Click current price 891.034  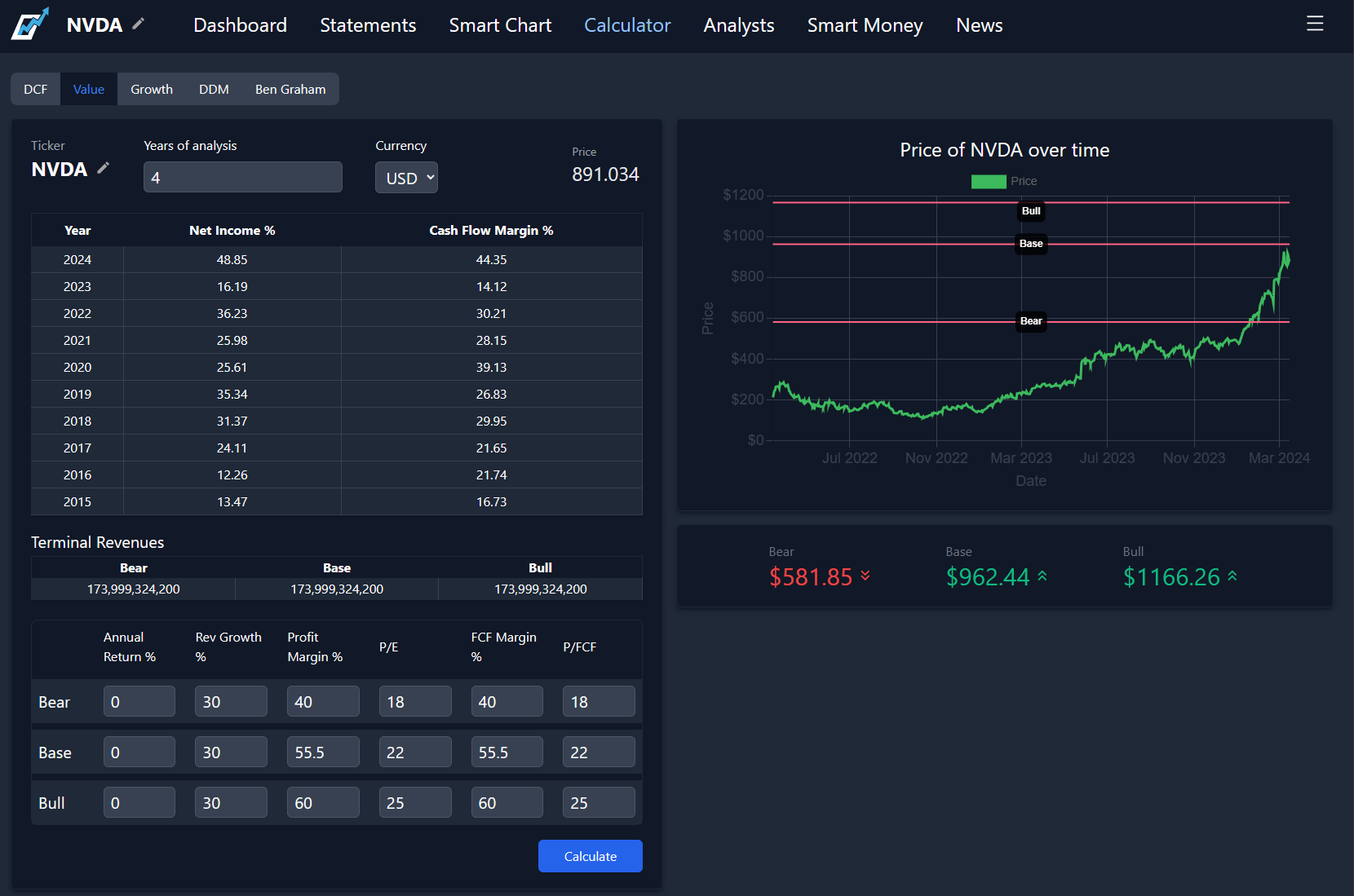(605, 174)
